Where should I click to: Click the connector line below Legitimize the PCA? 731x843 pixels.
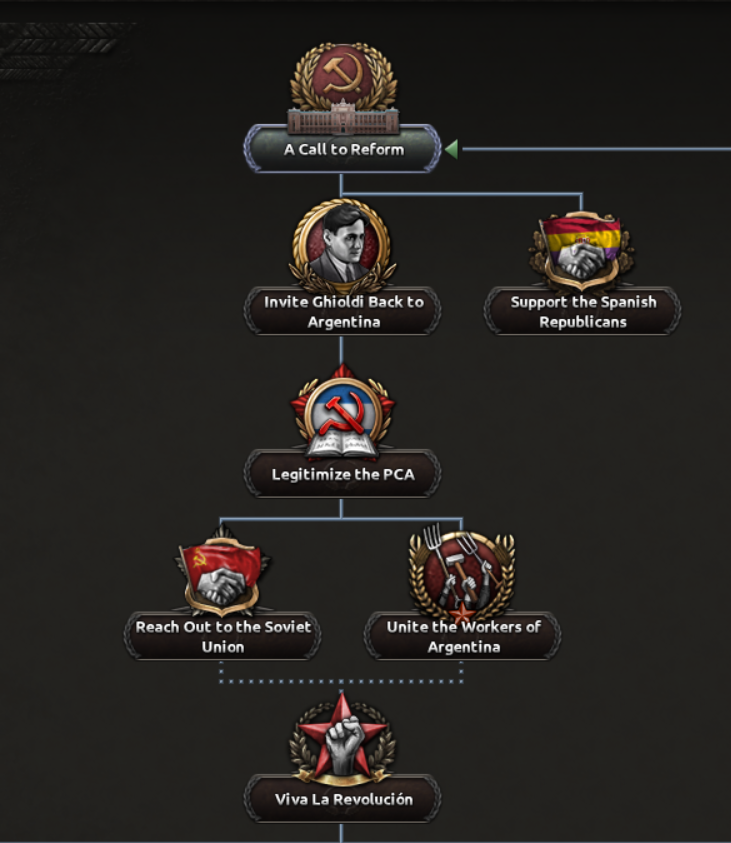pos(341,509)
